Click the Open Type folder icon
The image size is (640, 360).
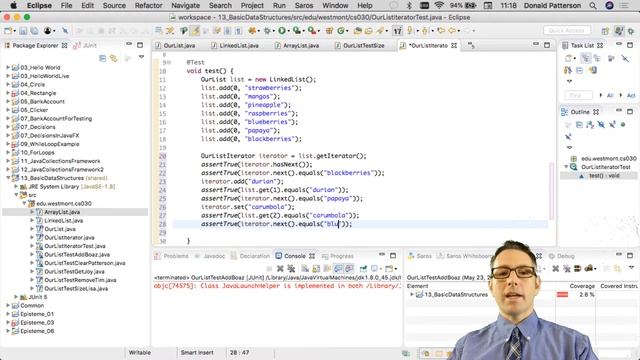coord(358,31)
